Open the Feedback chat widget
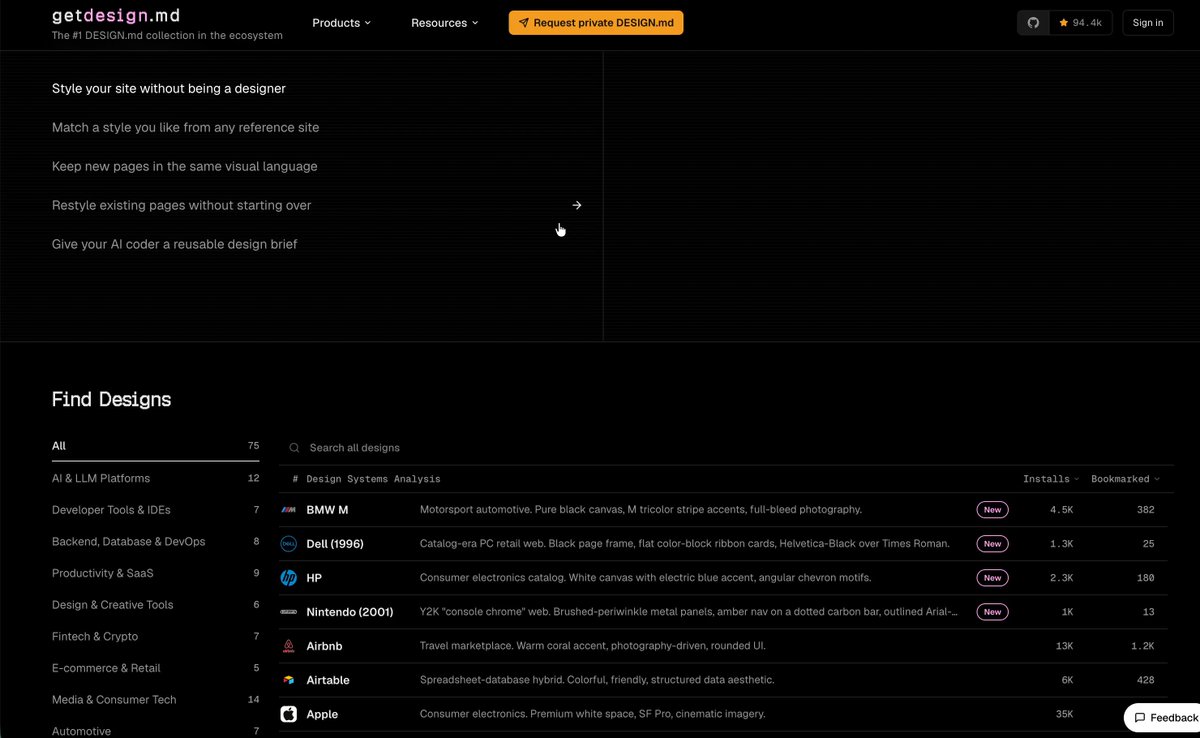The height and width of the screenshot is (738, 1200). tap(1165, 718)
